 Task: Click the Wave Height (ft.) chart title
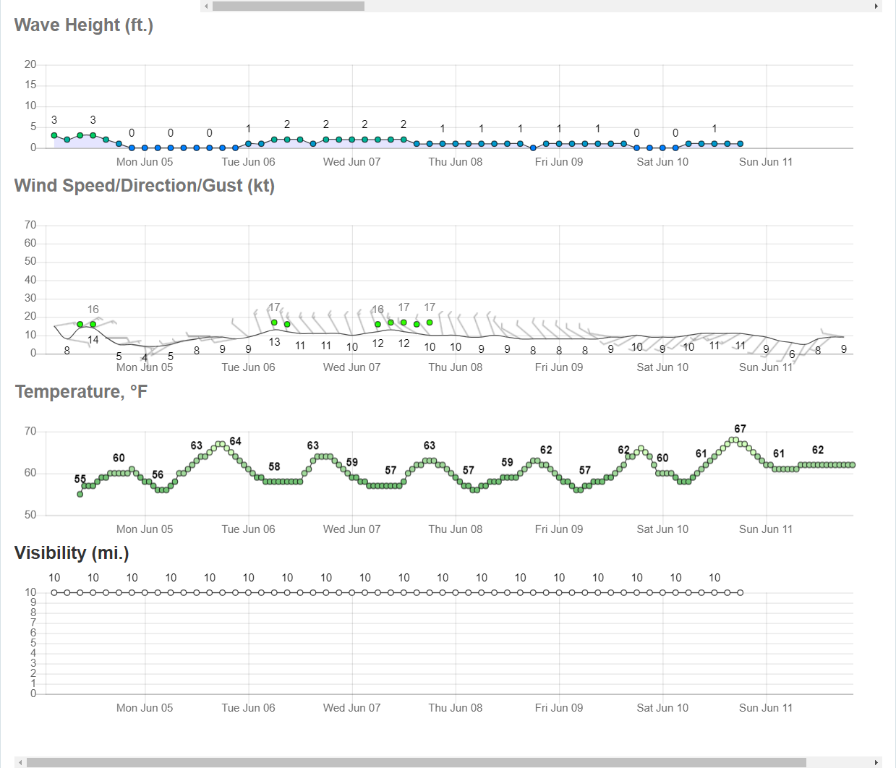84,25
